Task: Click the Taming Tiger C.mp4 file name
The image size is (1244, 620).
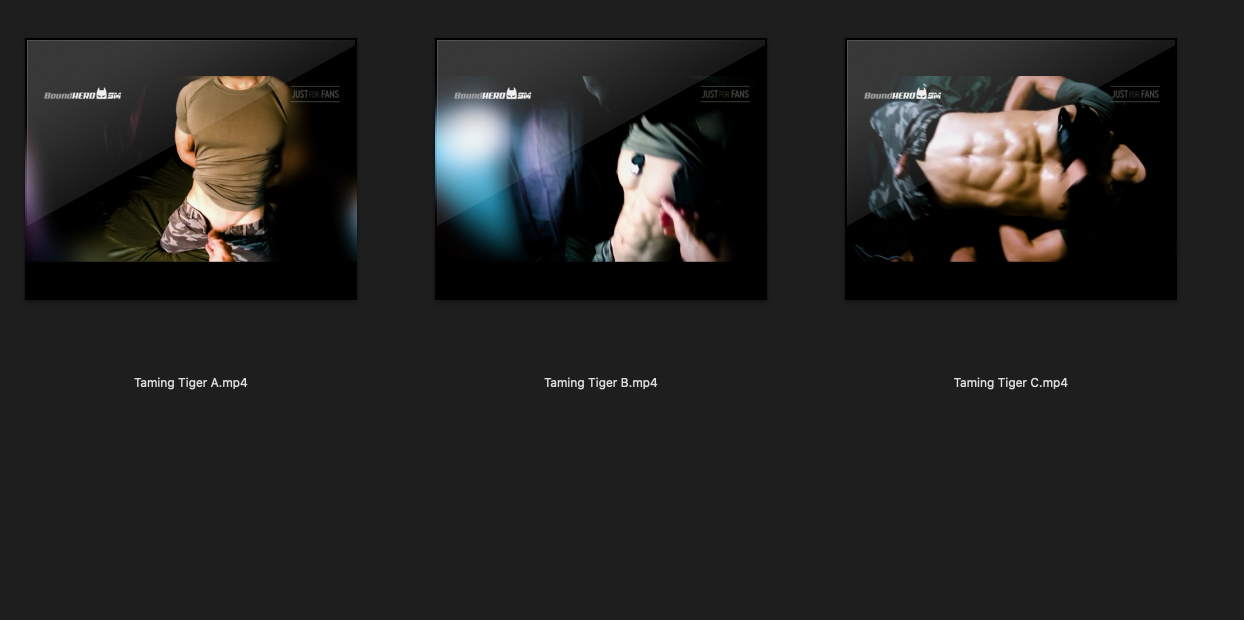Action: [1010, 383]
